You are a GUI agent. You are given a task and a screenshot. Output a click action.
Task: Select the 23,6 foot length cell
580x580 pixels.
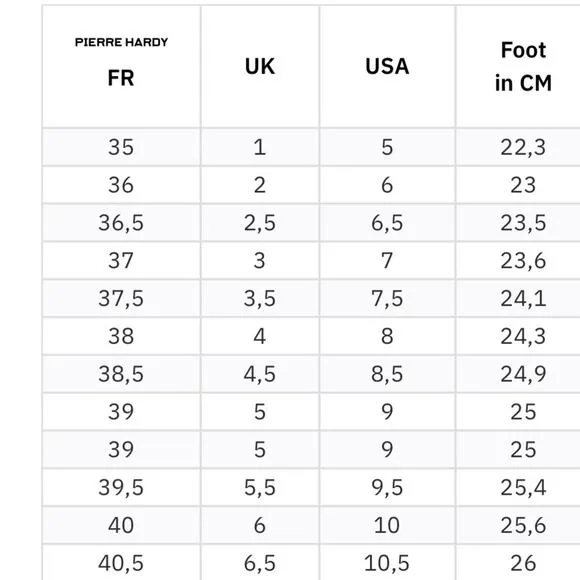click(523, 261)
